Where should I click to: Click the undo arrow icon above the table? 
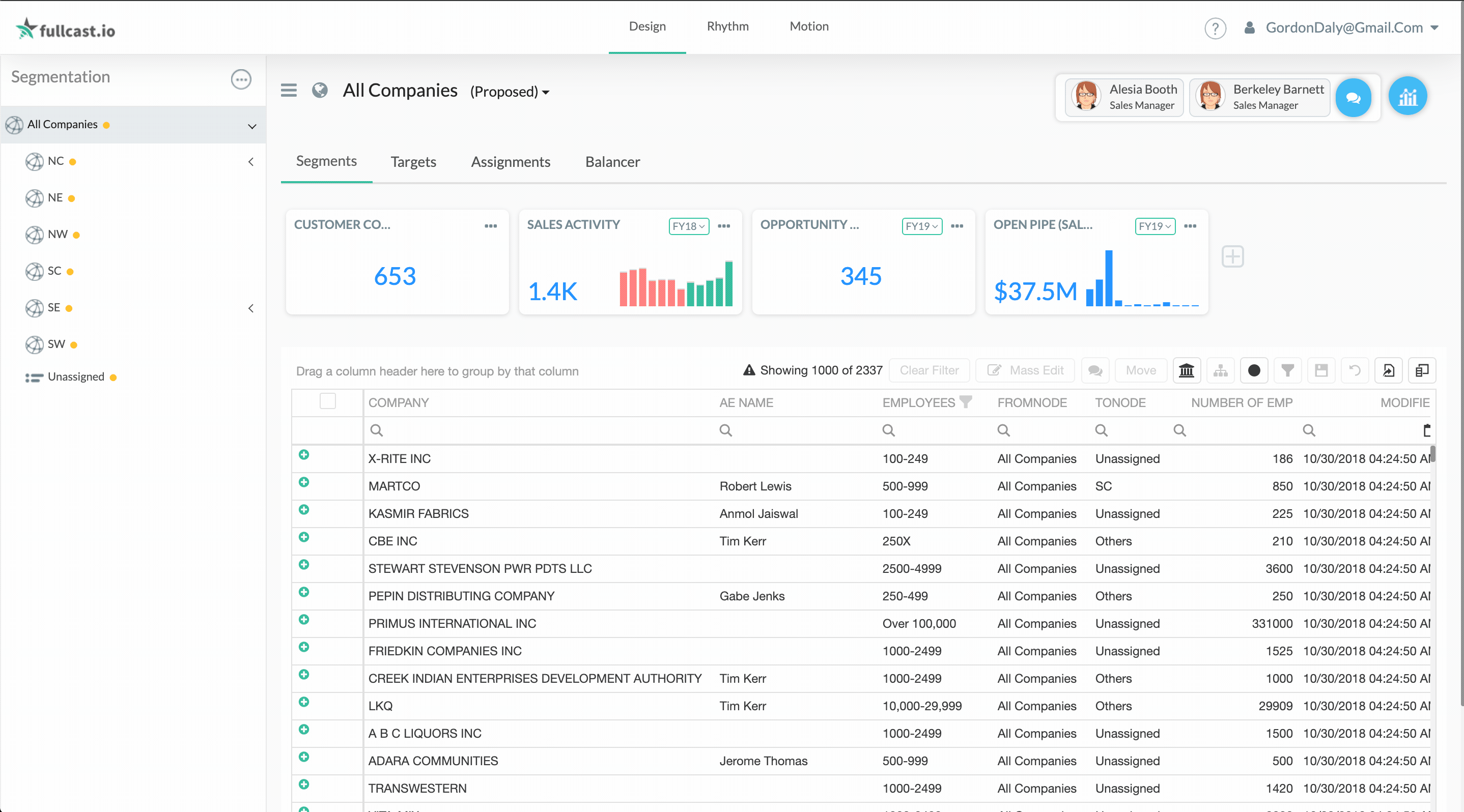click(x=1355, y=370)
